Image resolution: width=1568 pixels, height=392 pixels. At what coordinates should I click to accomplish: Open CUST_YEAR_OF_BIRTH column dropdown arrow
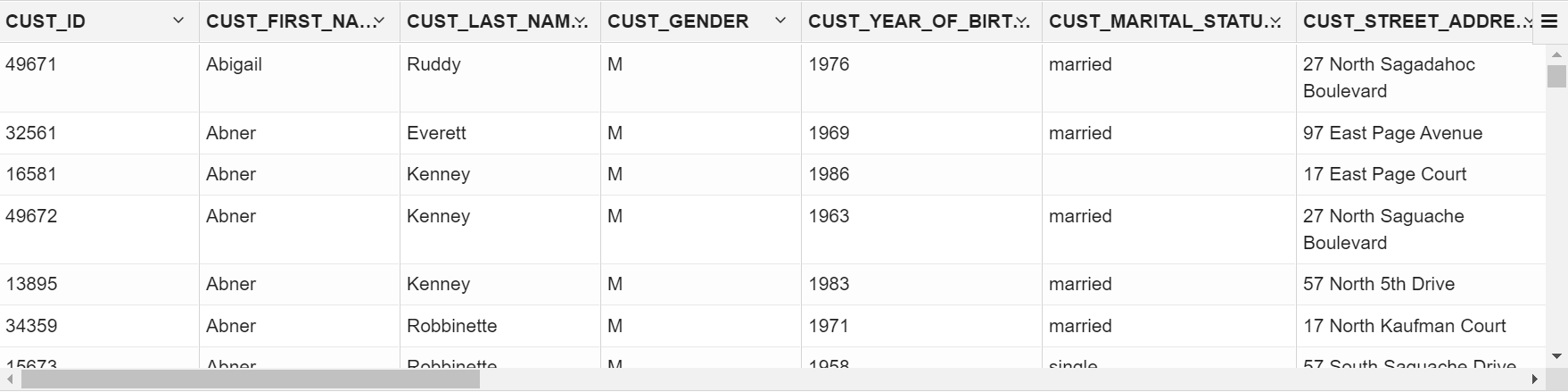point(1022,21)
